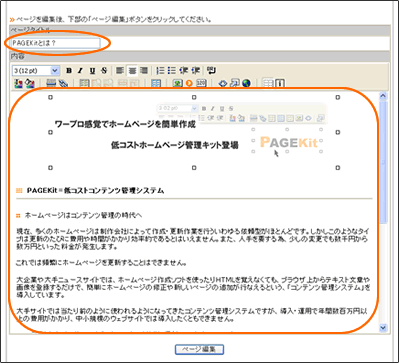Click the editor scrollbar up arrow

pos(383,96)
